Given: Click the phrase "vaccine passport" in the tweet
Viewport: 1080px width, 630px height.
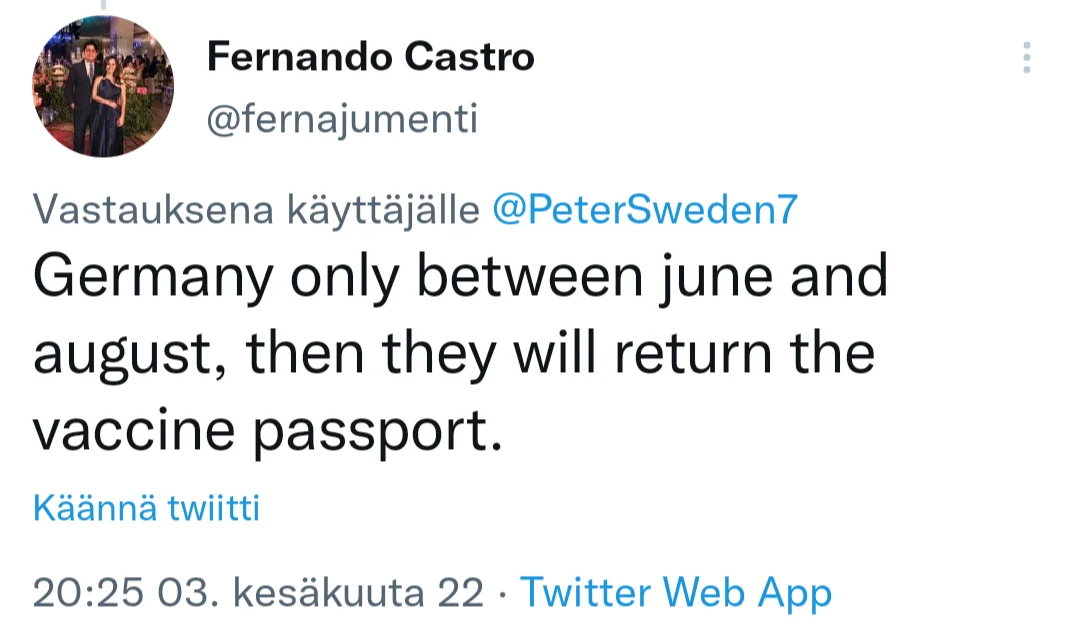Looking at the screenshot, I should click(266, 430).
